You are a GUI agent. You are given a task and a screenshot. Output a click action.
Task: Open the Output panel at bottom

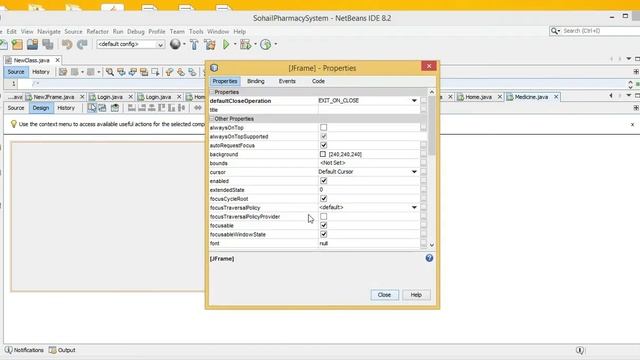tap(62, 350)
